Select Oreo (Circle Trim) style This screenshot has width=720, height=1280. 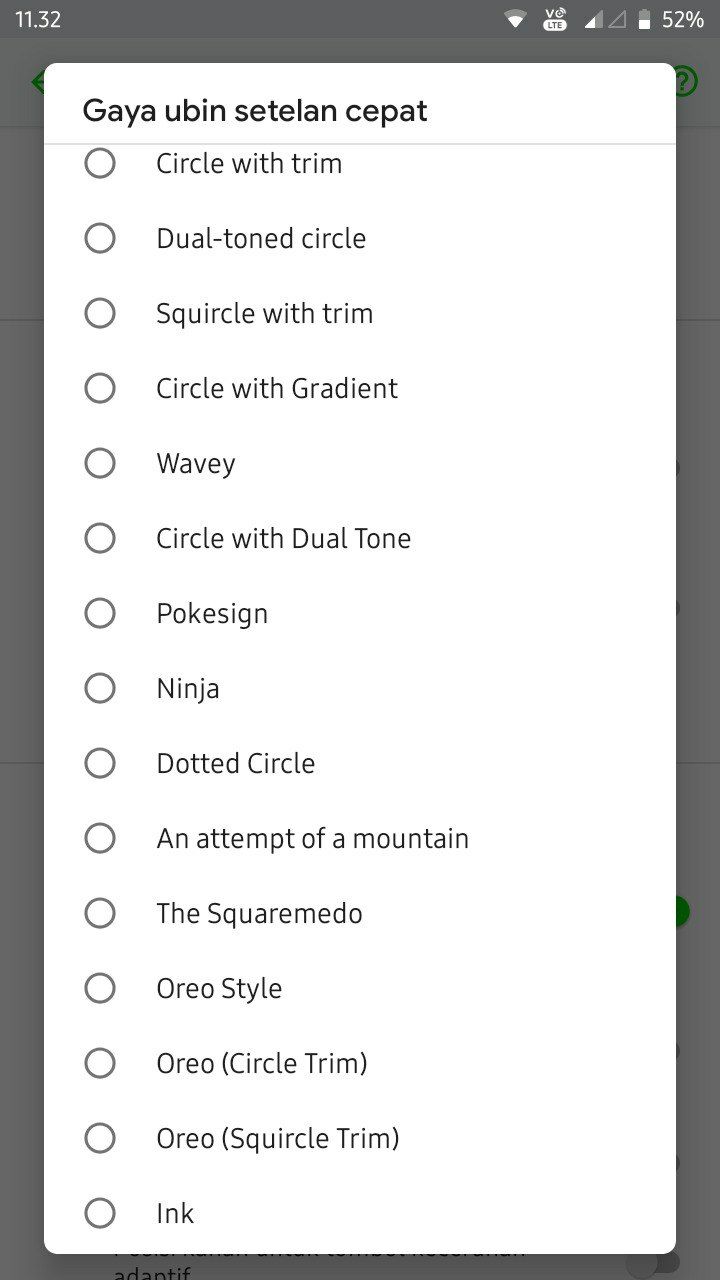point(360,1063)
